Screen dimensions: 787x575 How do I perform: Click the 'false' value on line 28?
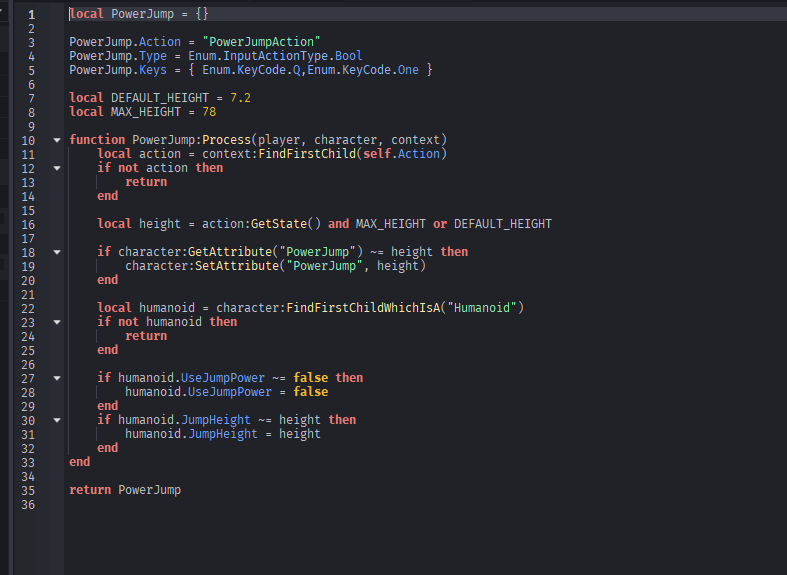click(x=311, y=391)
